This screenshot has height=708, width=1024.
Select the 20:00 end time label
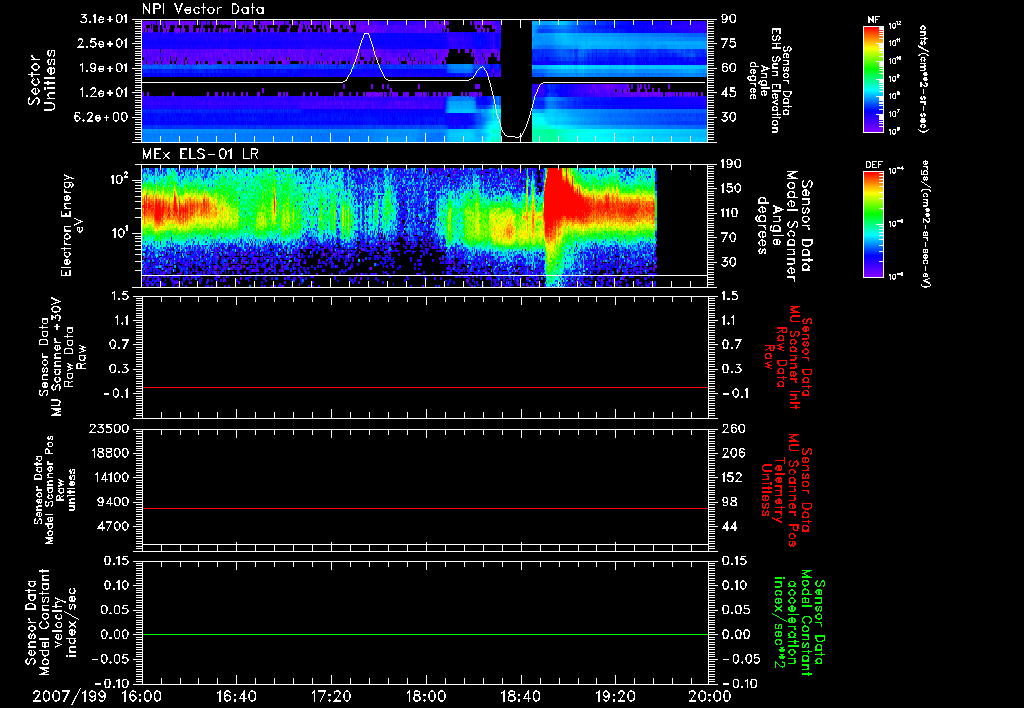pos(710,696)
